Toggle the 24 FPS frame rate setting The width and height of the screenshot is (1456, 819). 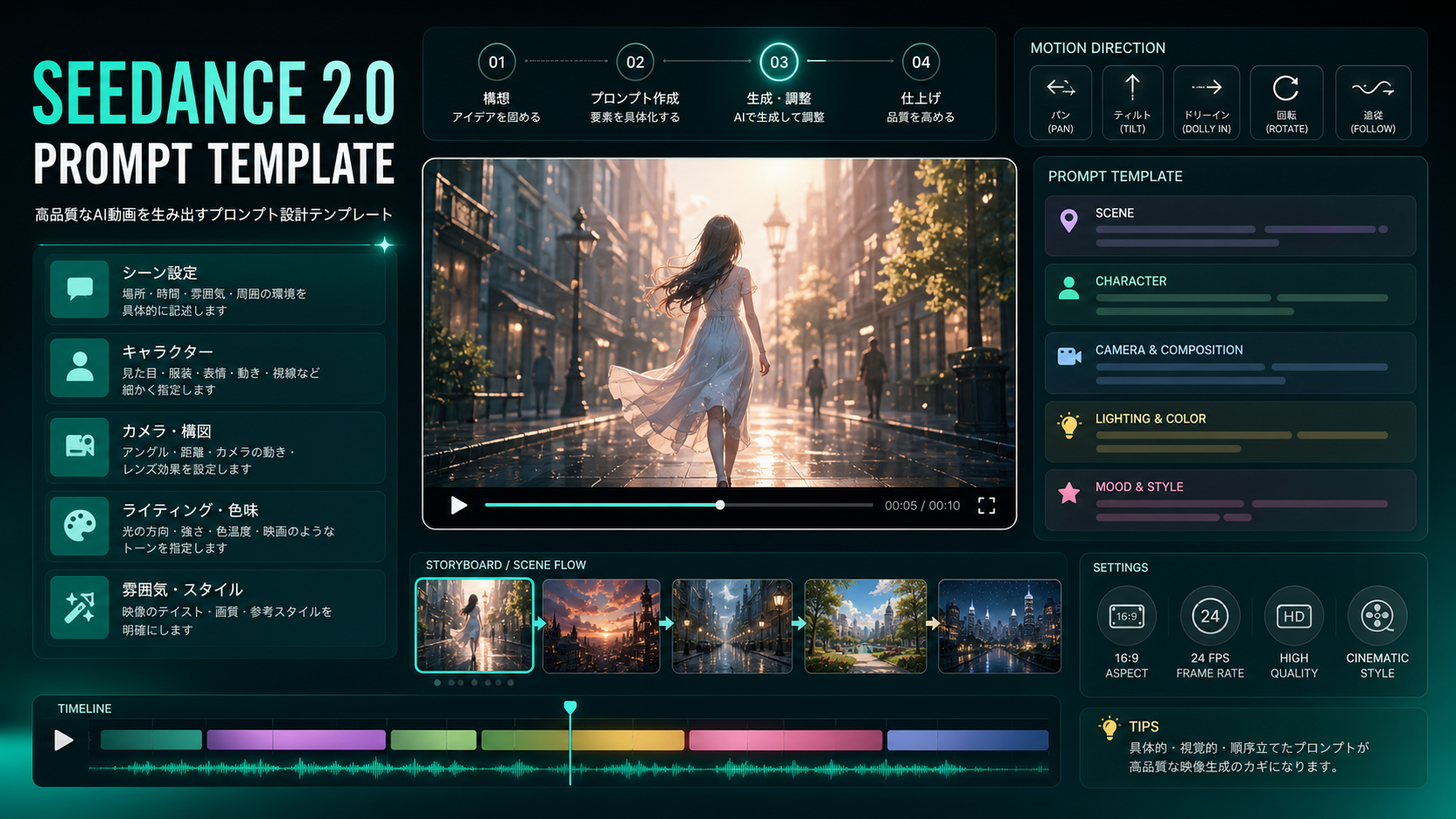[1210, 616]
